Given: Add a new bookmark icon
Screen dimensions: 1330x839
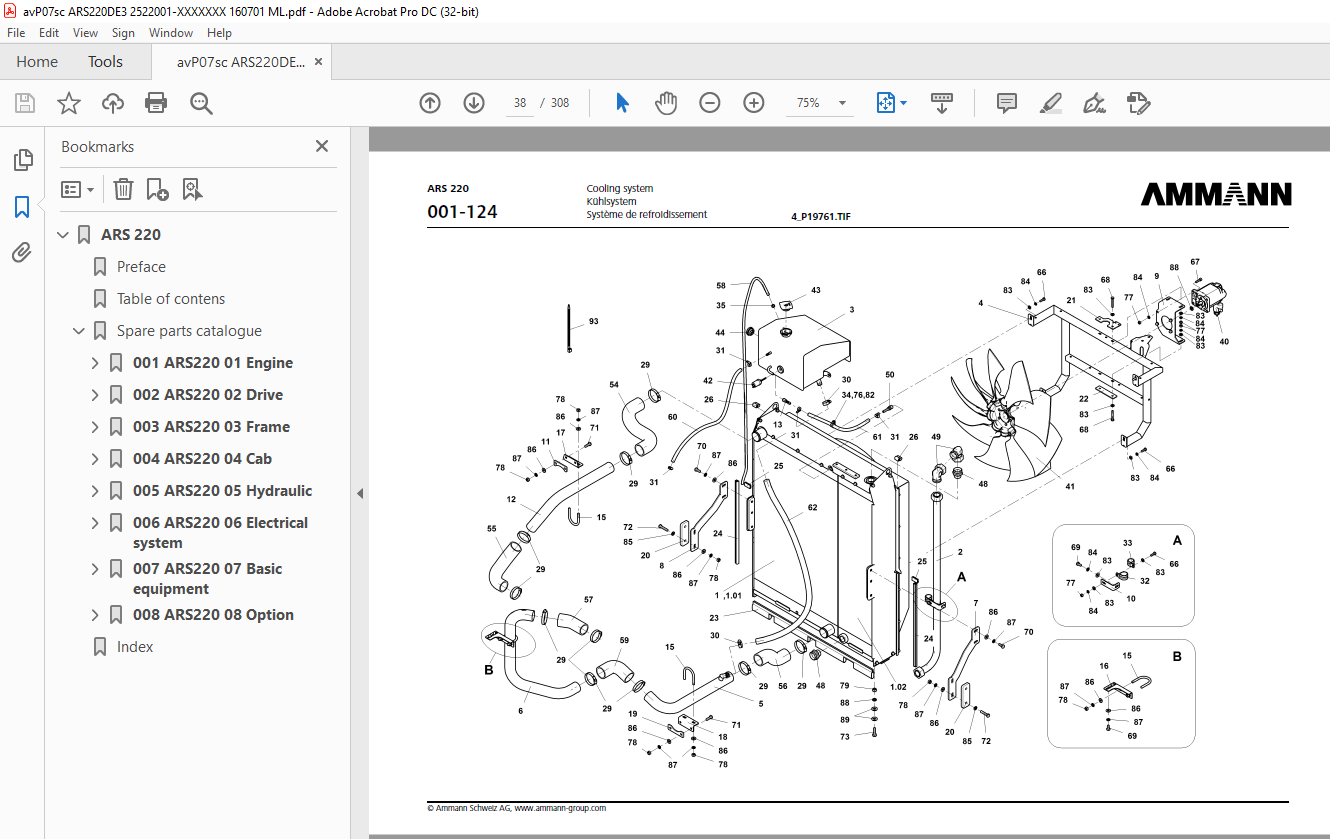Looking at the screenshot, I should tap(157, 189).
